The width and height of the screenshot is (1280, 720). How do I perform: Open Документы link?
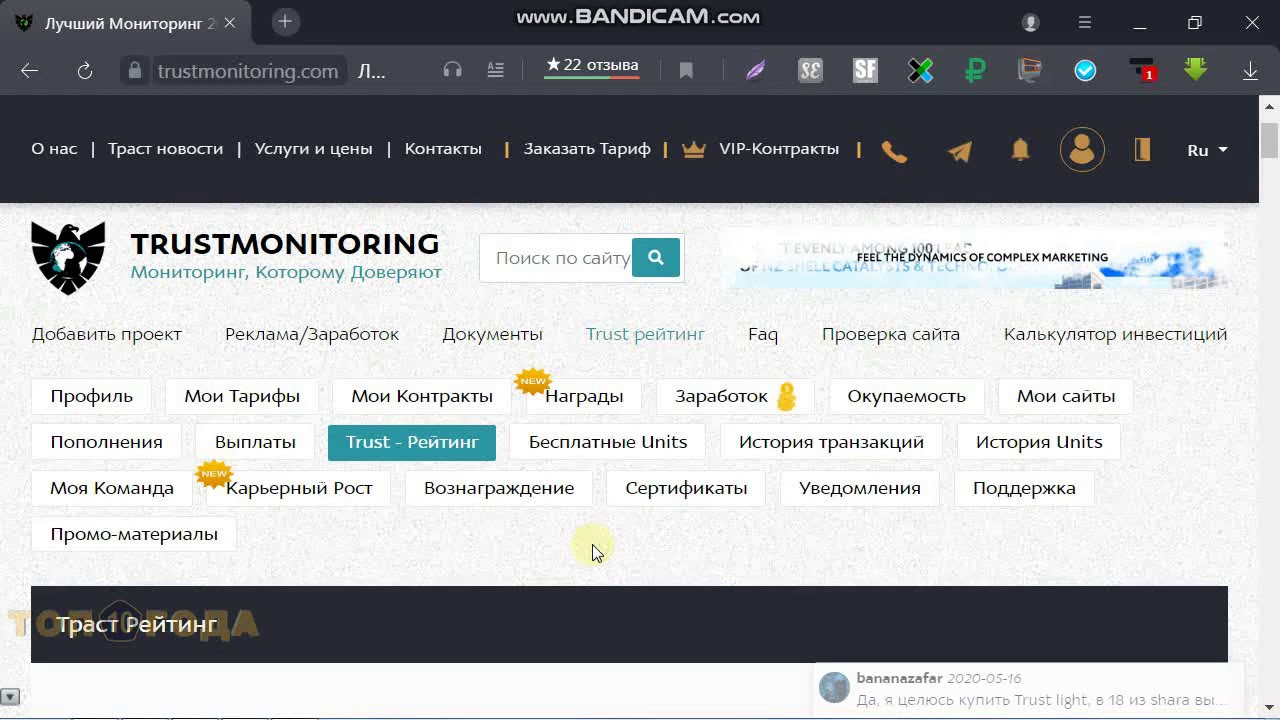[x=492, y=334]
